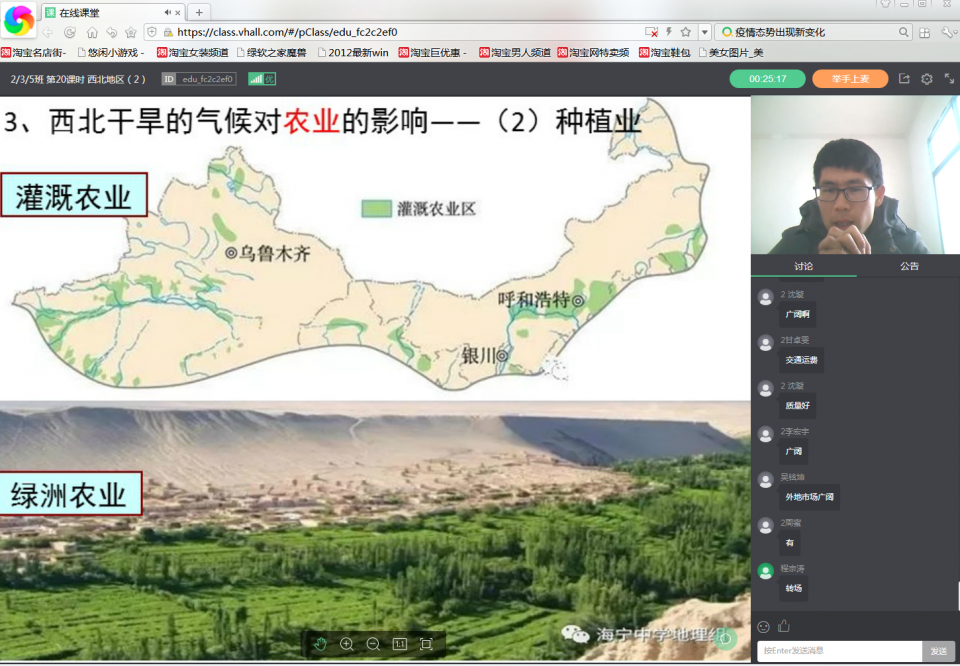Click the 发送 send button

click(939, 651)
